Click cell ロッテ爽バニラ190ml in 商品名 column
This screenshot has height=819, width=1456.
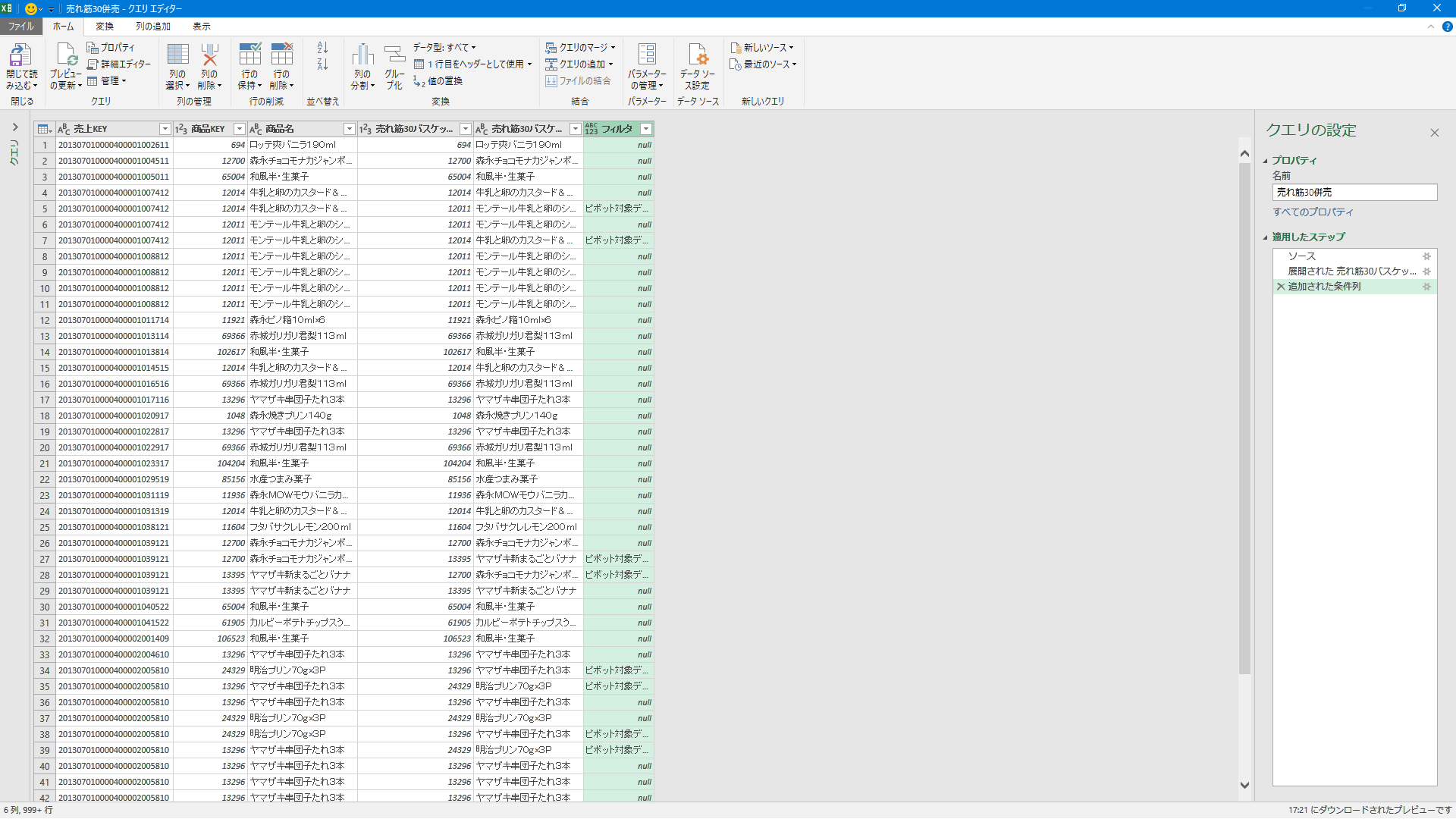302,145
